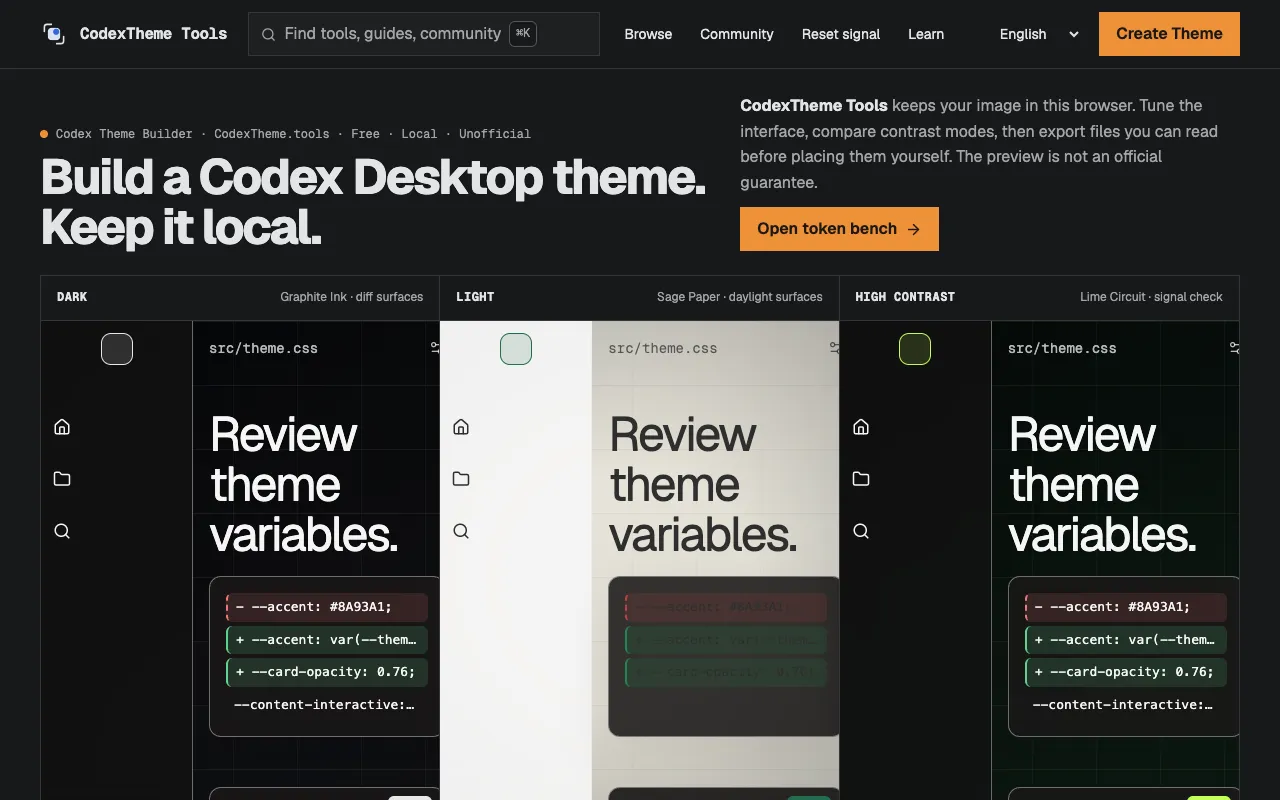This screenshot has width=1280, height=800.
Task: Click Review theme variables heading in Light preview
Action: click(703, 485)
